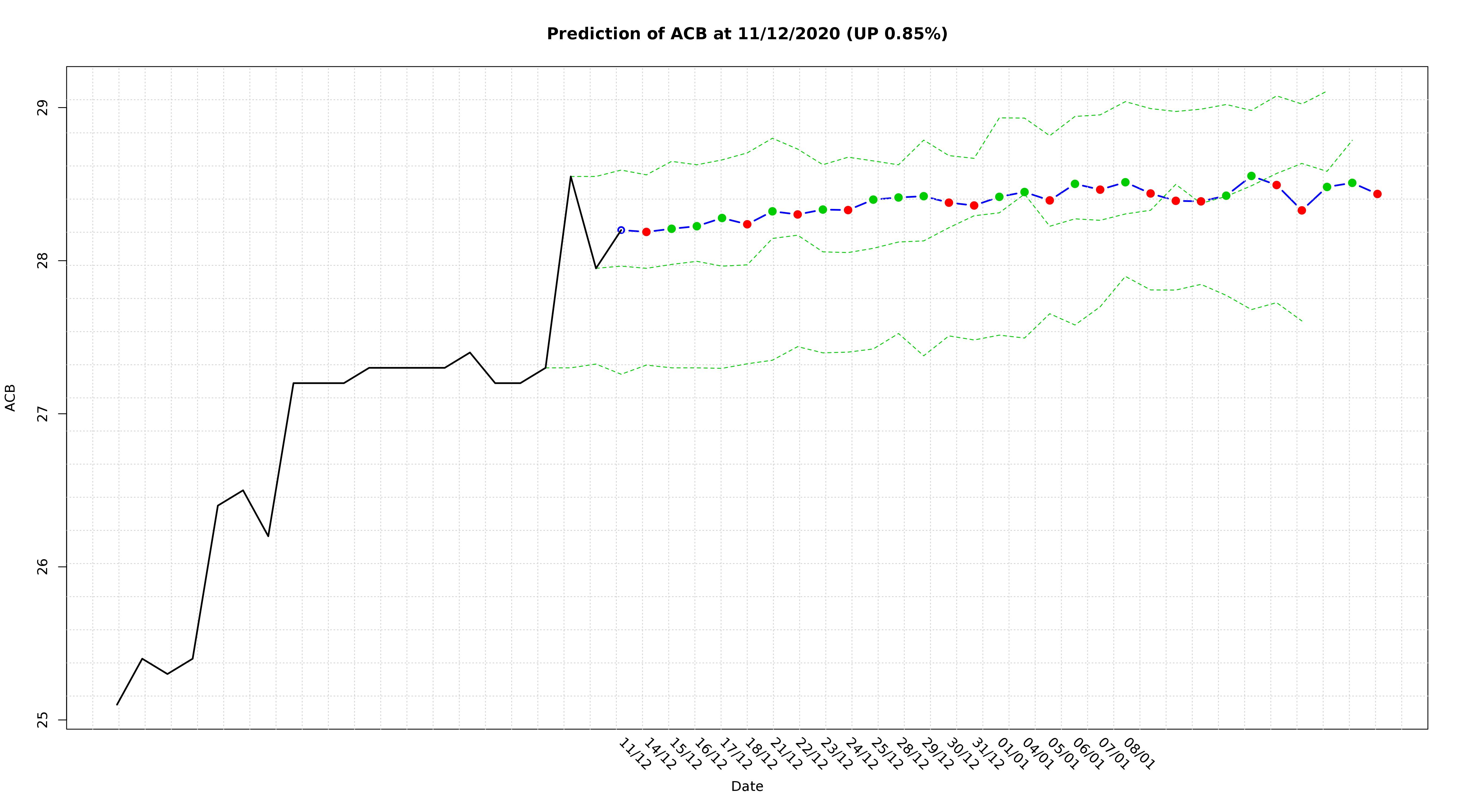Click the chart title text
The height and width of the screenshot is (812, 1462).
tap(747, 34)
